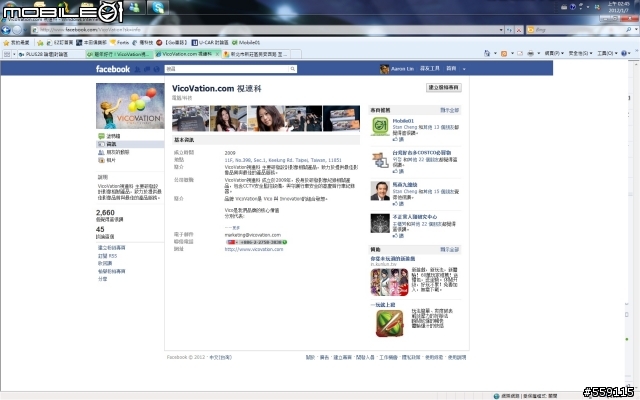Click the Home link in Facebook header

[x=451, y=69]
